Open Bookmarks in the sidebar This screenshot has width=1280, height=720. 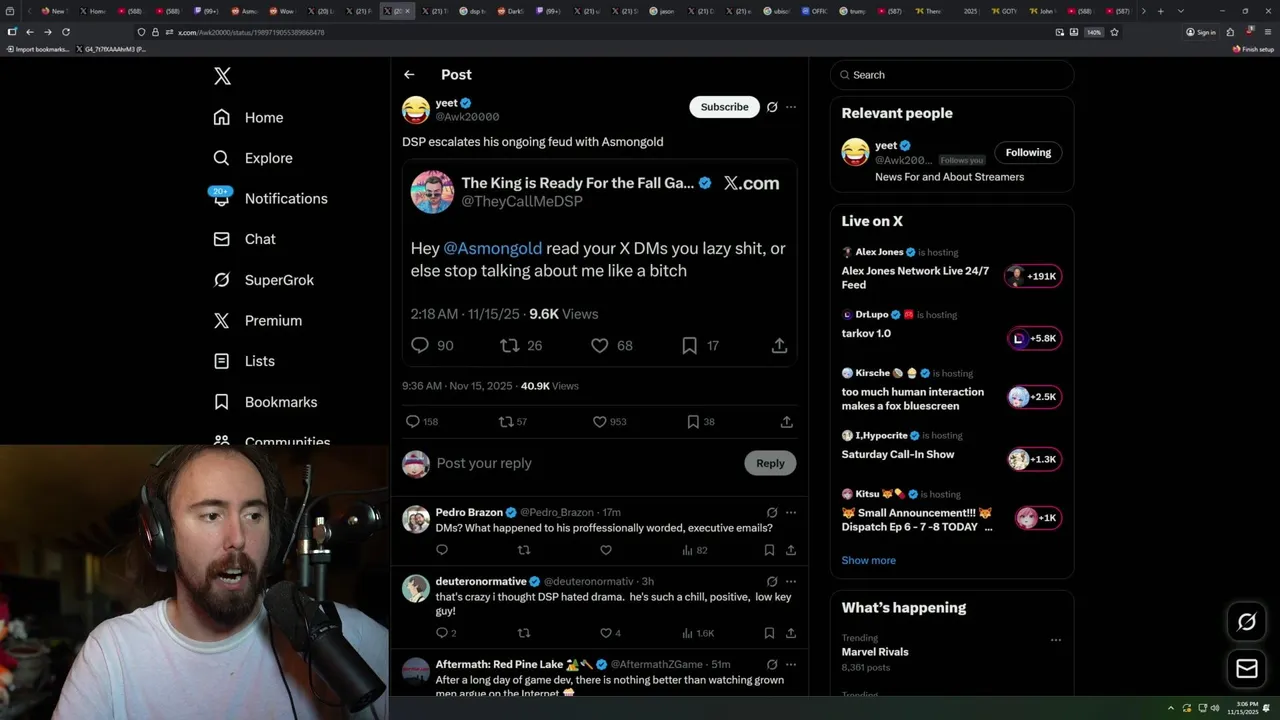click(x=265, y=402)
